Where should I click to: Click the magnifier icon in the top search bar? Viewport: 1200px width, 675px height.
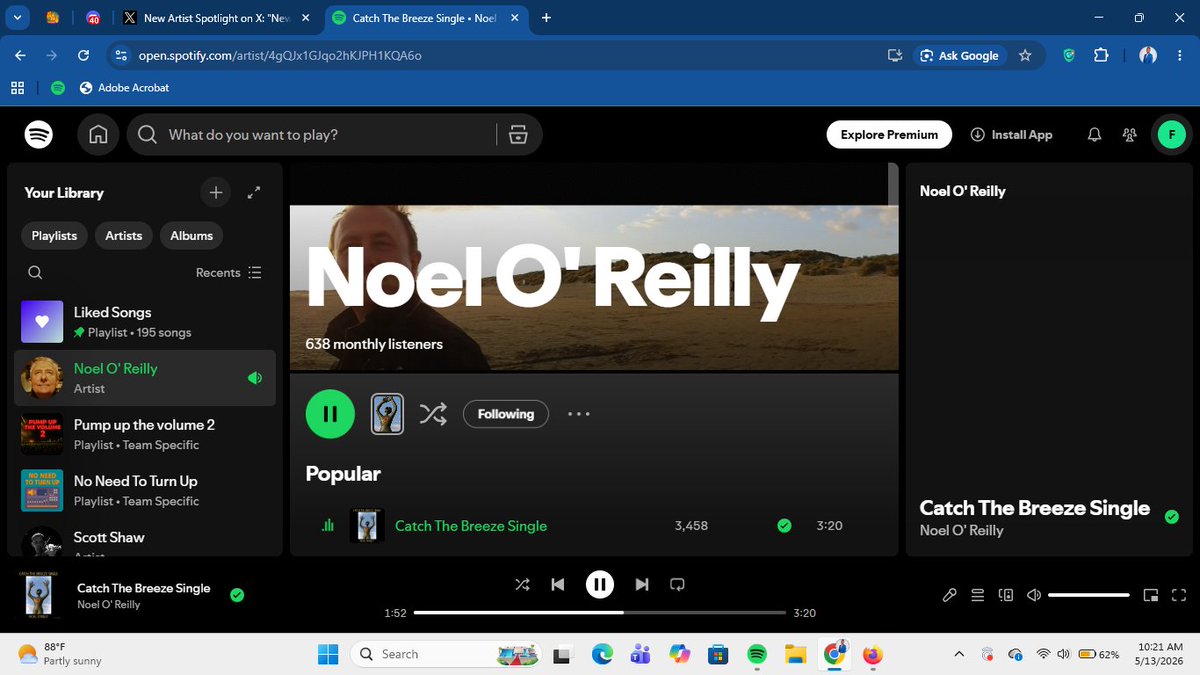(x=147, y=135)
